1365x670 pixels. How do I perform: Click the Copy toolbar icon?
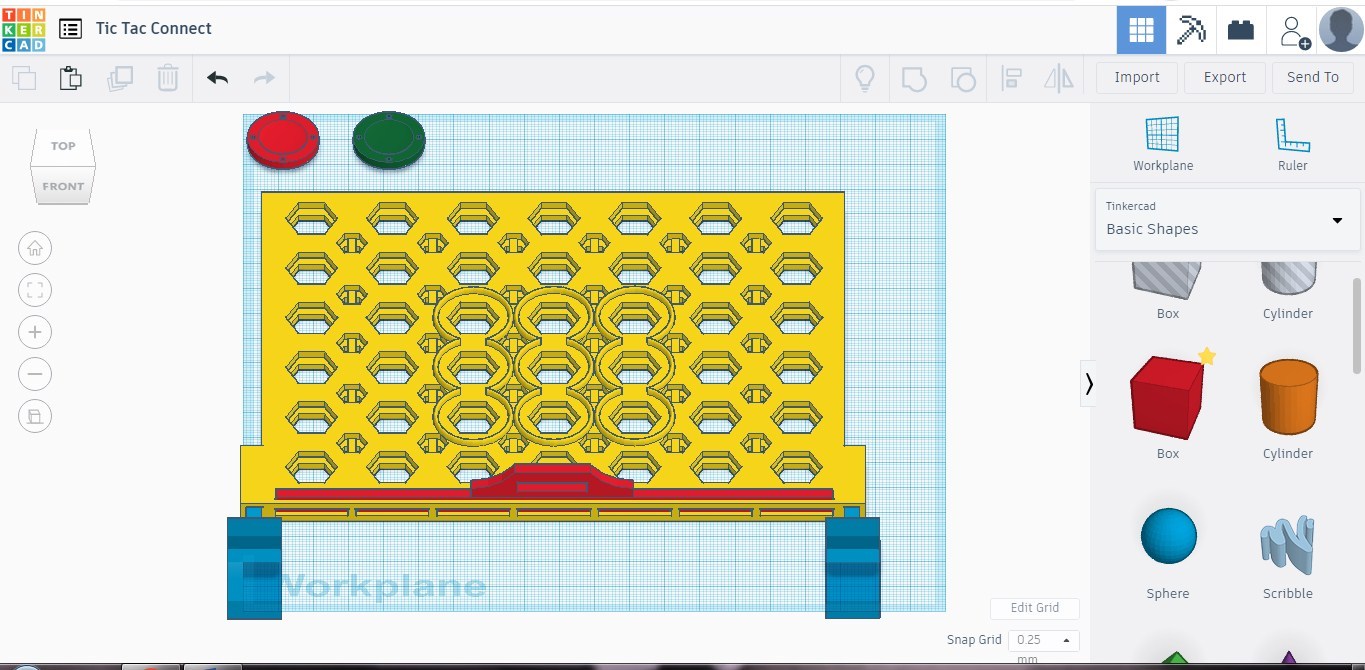click(x=24, y=78)
